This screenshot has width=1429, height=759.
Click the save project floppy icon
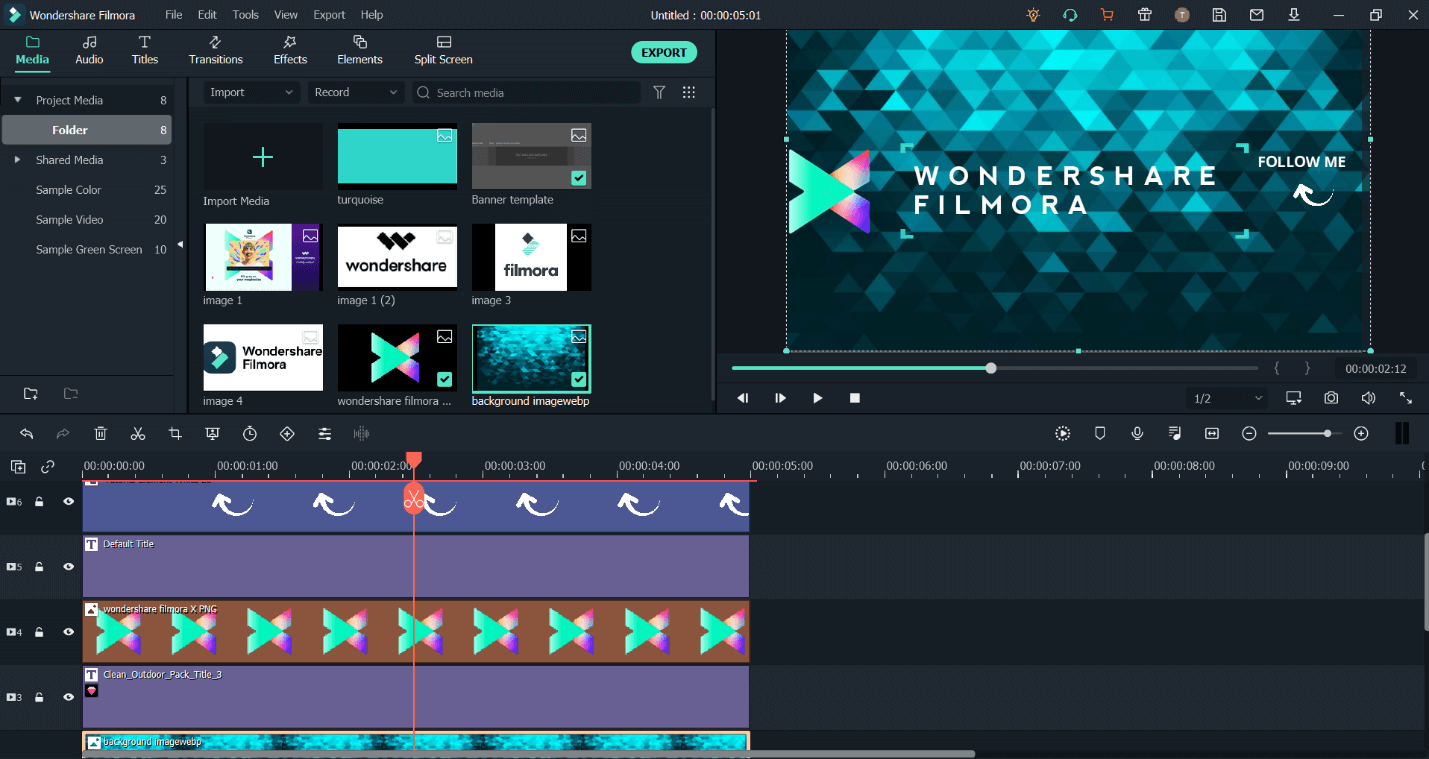click(1219, 15)
